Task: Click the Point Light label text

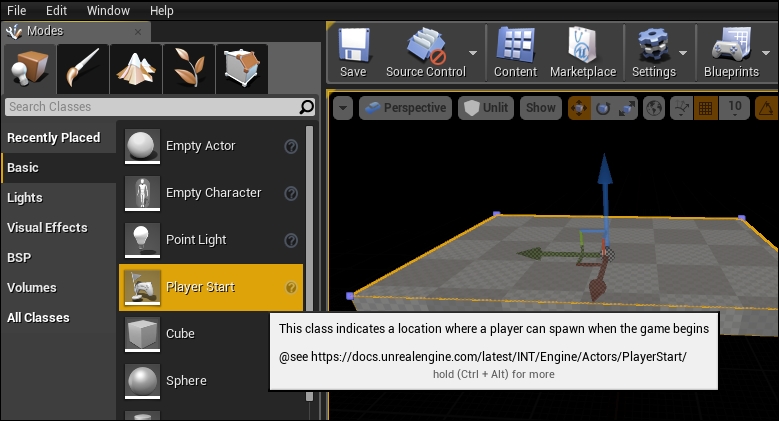Action: (196, 240)
